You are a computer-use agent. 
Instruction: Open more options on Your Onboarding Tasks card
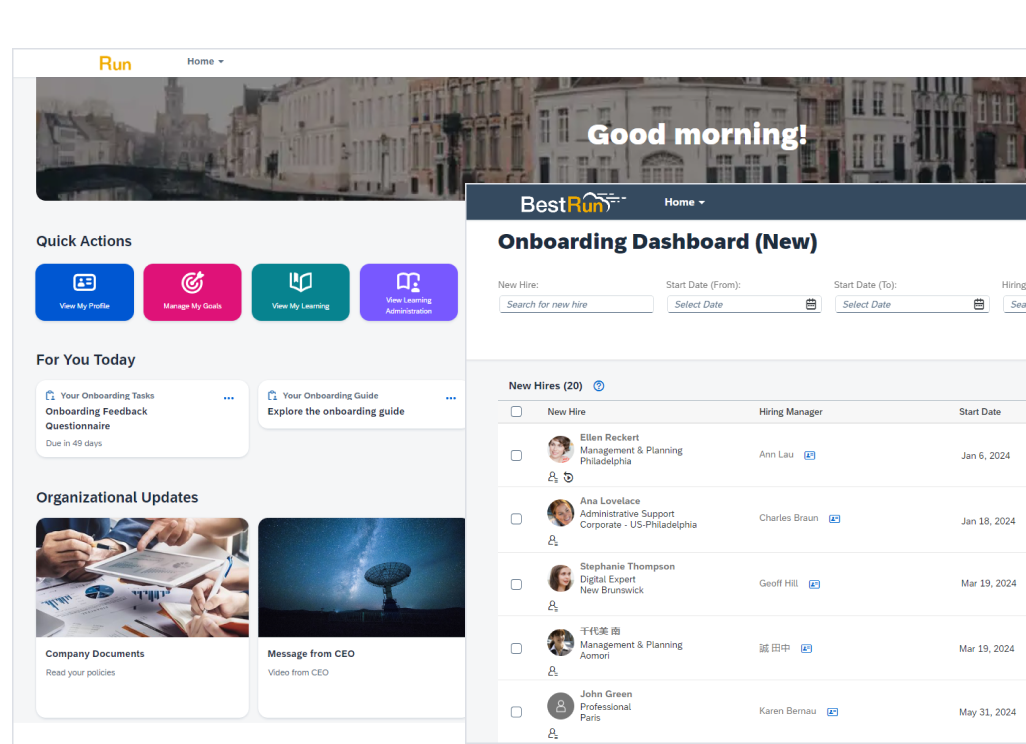point(228,398)
